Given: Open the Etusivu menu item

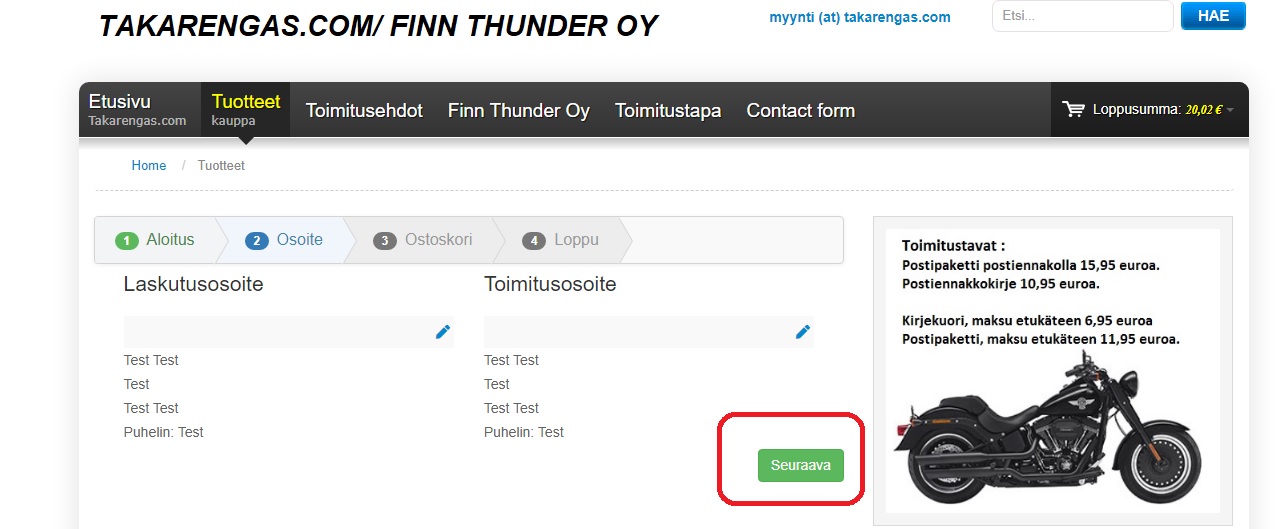Looking at the screenshot, I should coord(138,110).
